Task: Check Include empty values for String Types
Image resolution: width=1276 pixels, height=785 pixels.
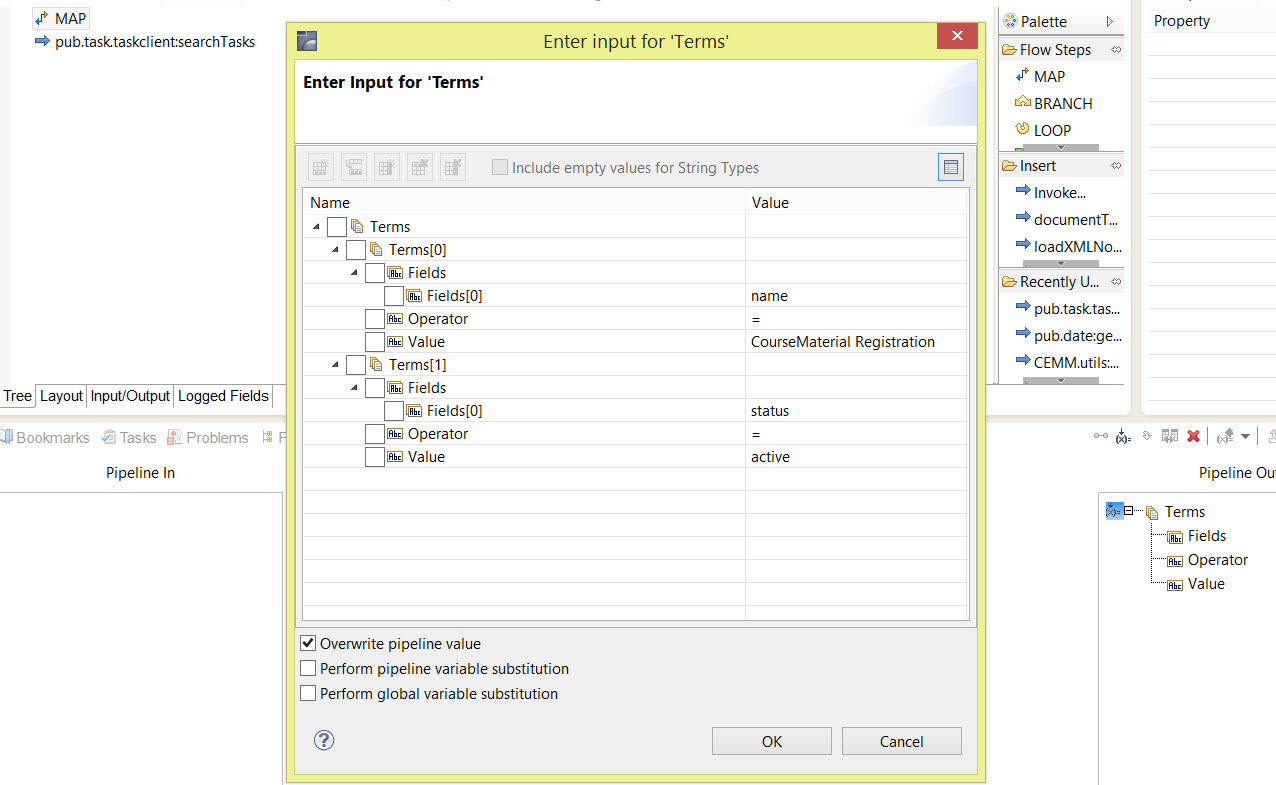Action: tap(500, 167)
